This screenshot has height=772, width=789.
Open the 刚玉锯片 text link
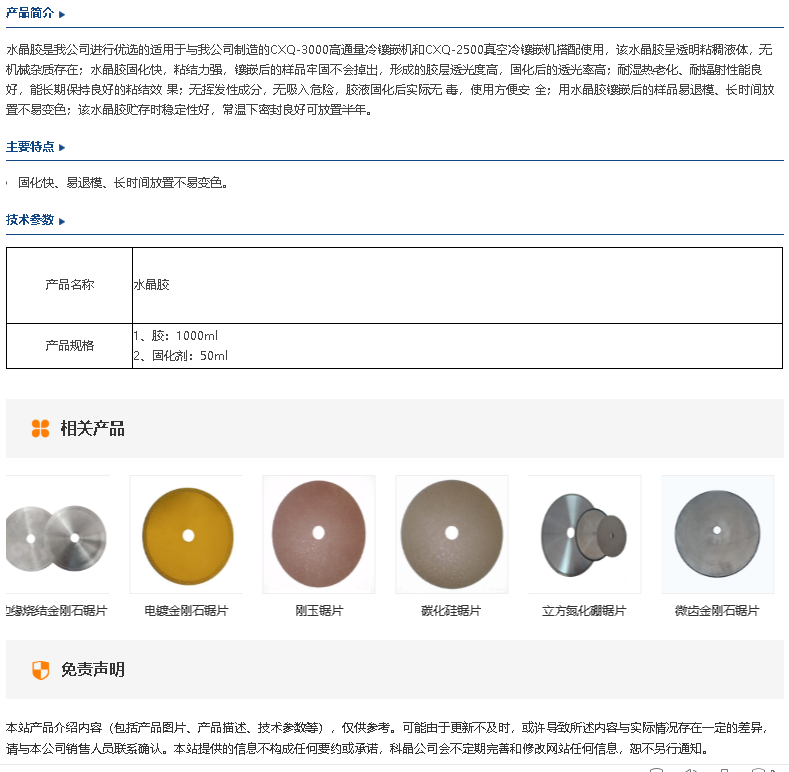[319, 611]
